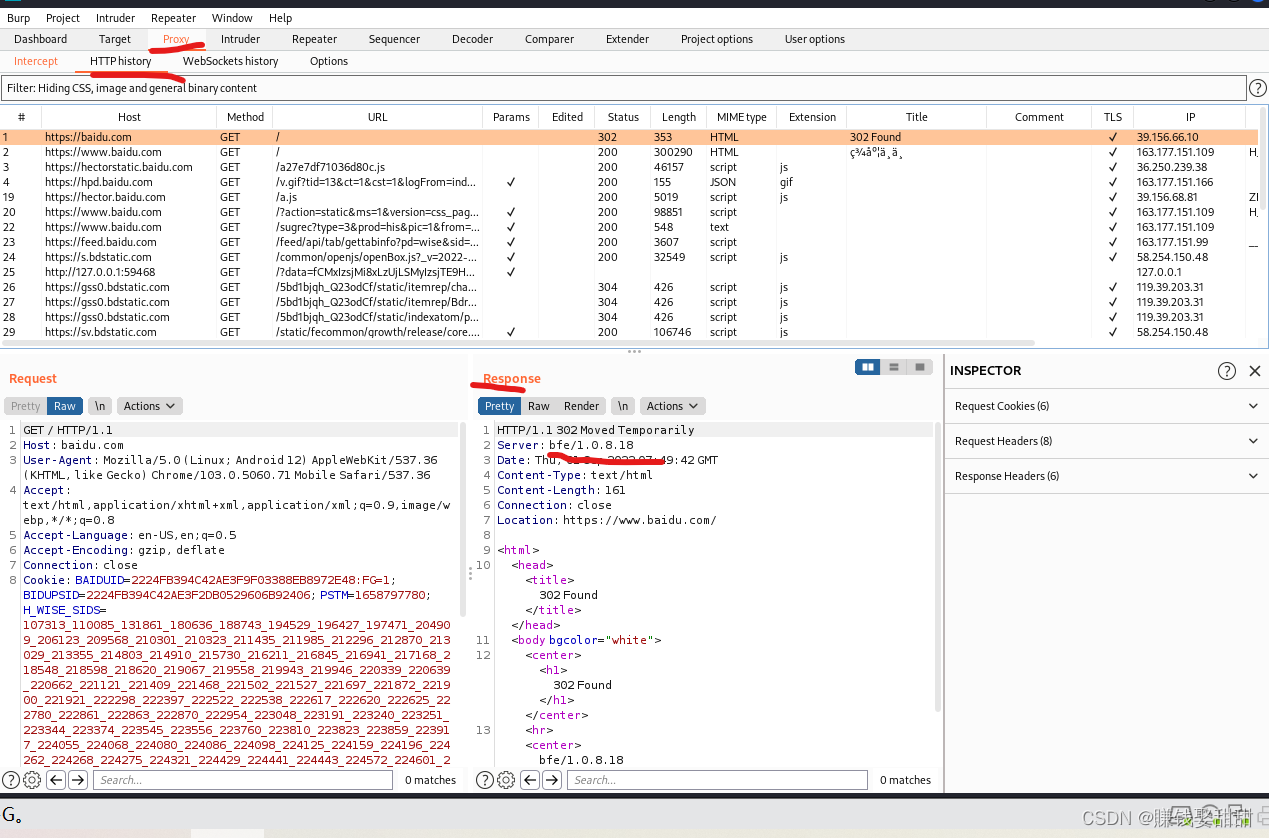The image size is (1269, 838).
Task: Sort history by URL column header
Action: tap(377, 117)
